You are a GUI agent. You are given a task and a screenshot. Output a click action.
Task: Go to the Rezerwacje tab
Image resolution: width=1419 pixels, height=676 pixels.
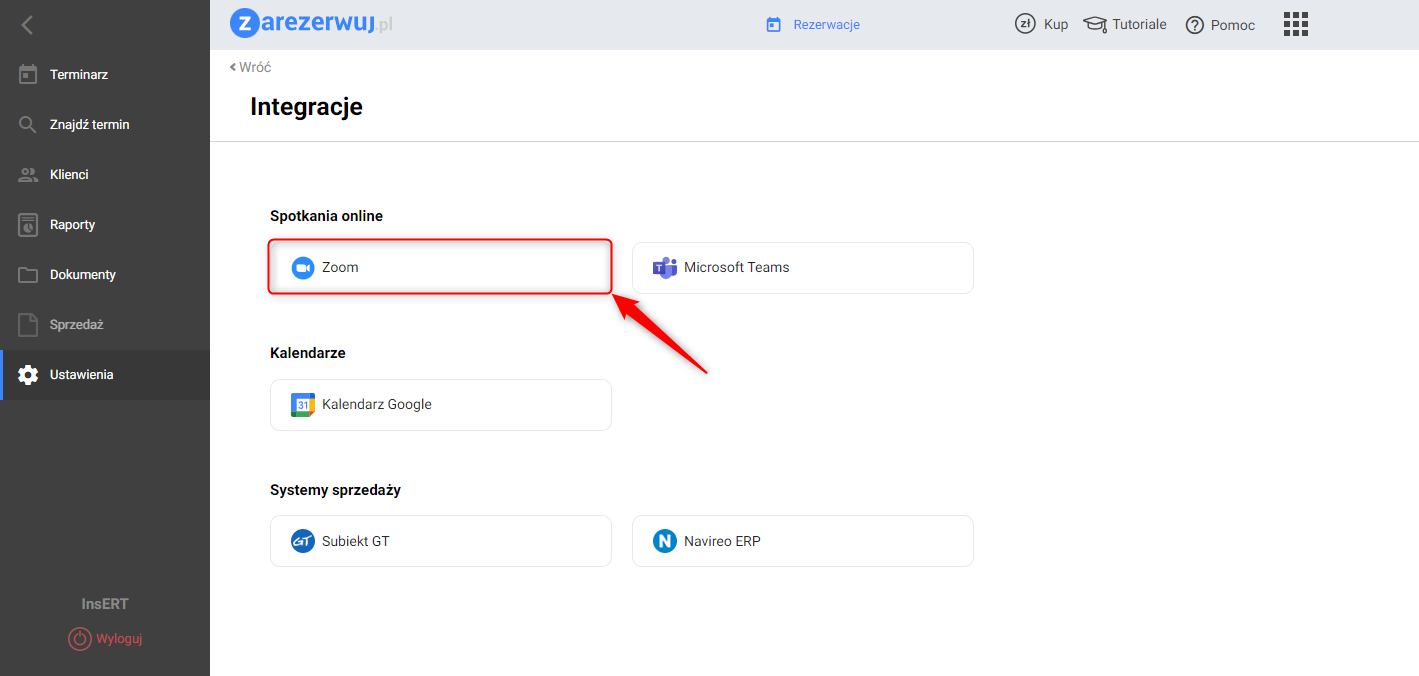pos(813,25)
